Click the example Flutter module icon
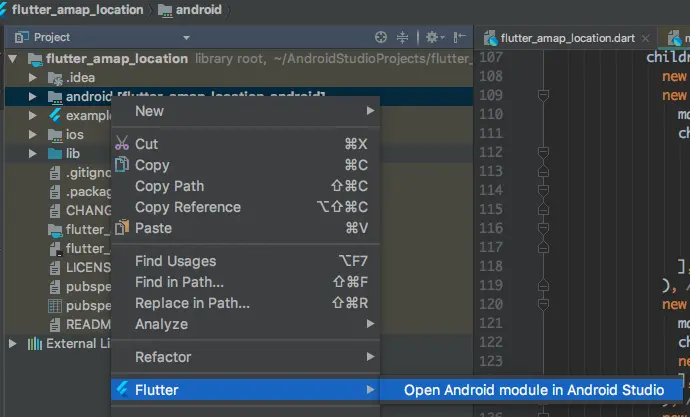Screen dimensions: 690x417 [x=55, y=116]
